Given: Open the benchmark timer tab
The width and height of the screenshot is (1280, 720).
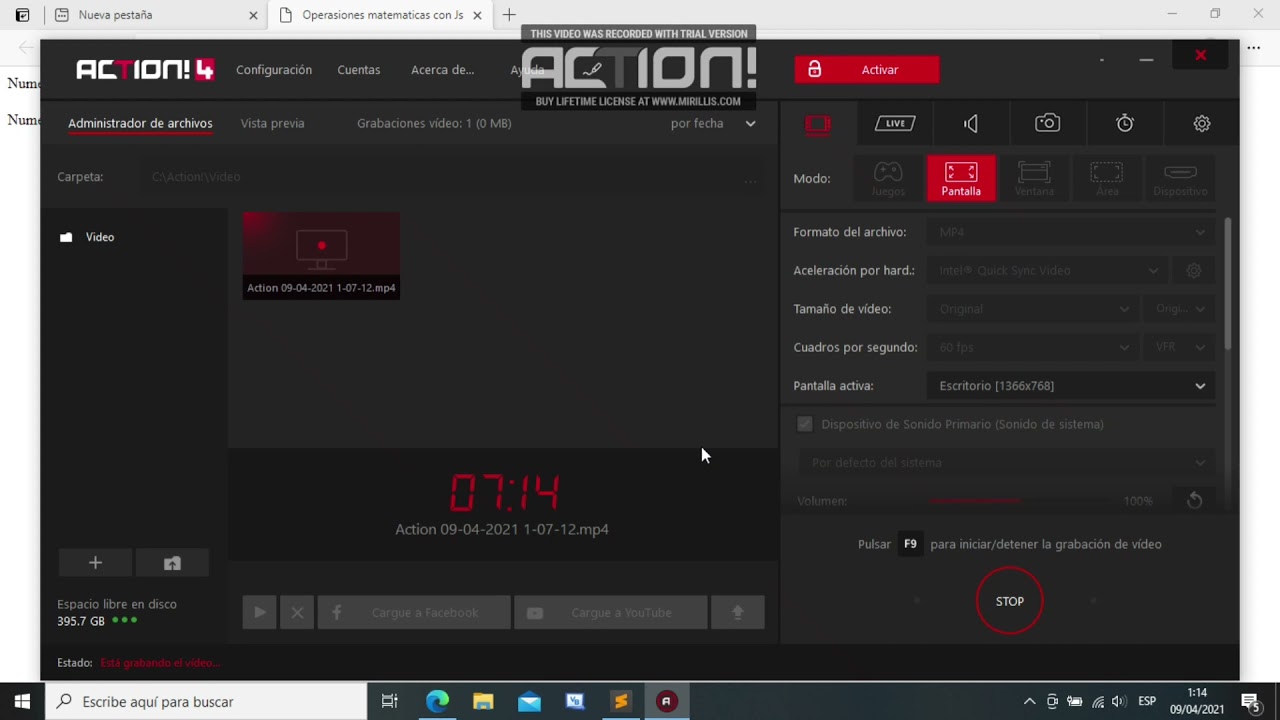Looking at the screenshot, I should 1125,123.
